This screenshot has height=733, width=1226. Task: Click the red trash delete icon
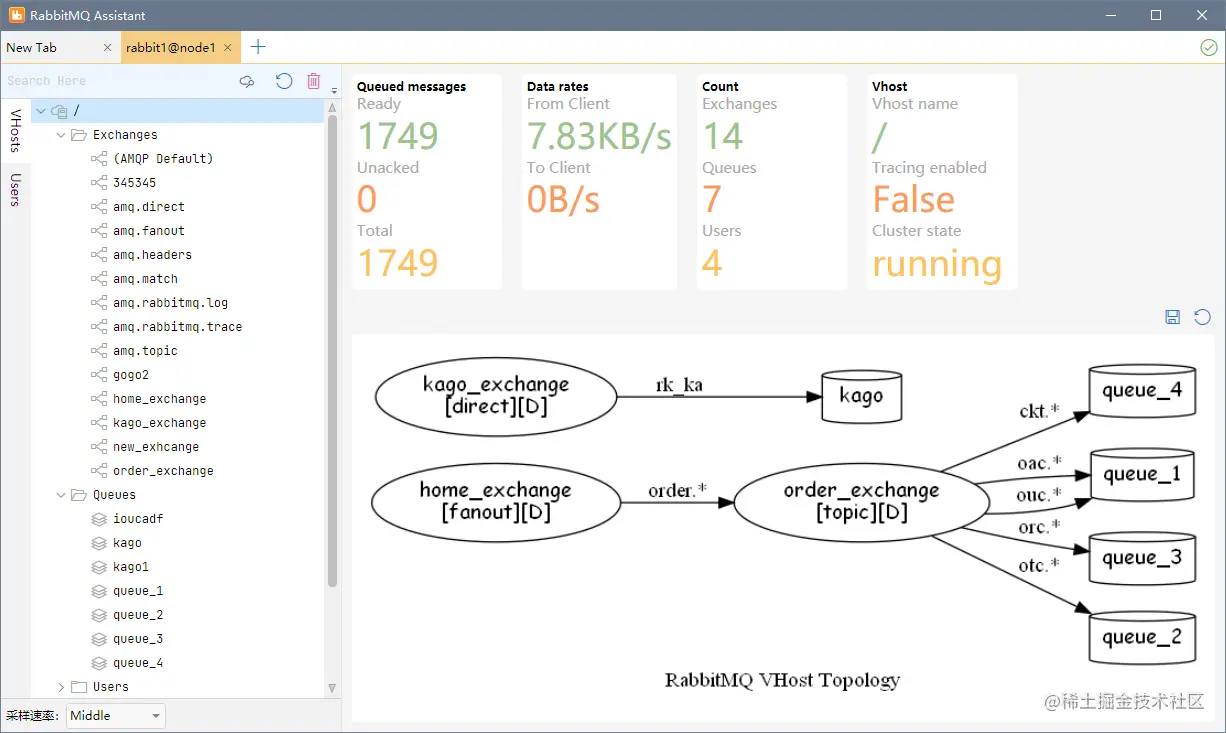click(x=314, y=81)
